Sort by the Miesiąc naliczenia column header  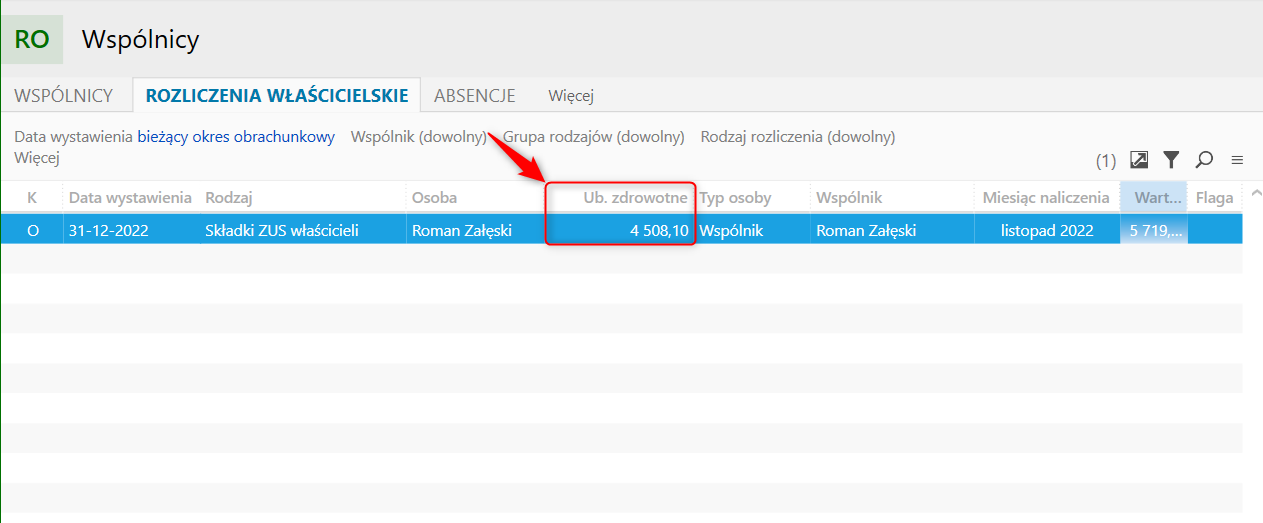coord(1047,198)
